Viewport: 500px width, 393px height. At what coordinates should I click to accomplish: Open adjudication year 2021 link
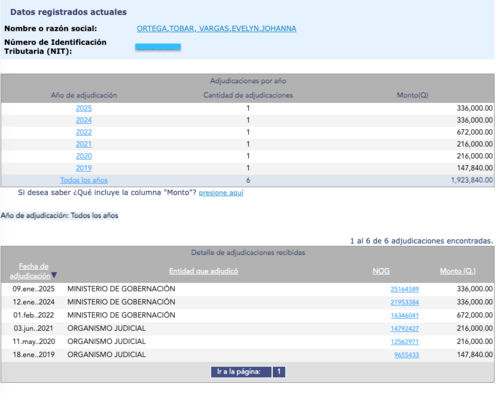pyautogui.click(x=84, y=144)
